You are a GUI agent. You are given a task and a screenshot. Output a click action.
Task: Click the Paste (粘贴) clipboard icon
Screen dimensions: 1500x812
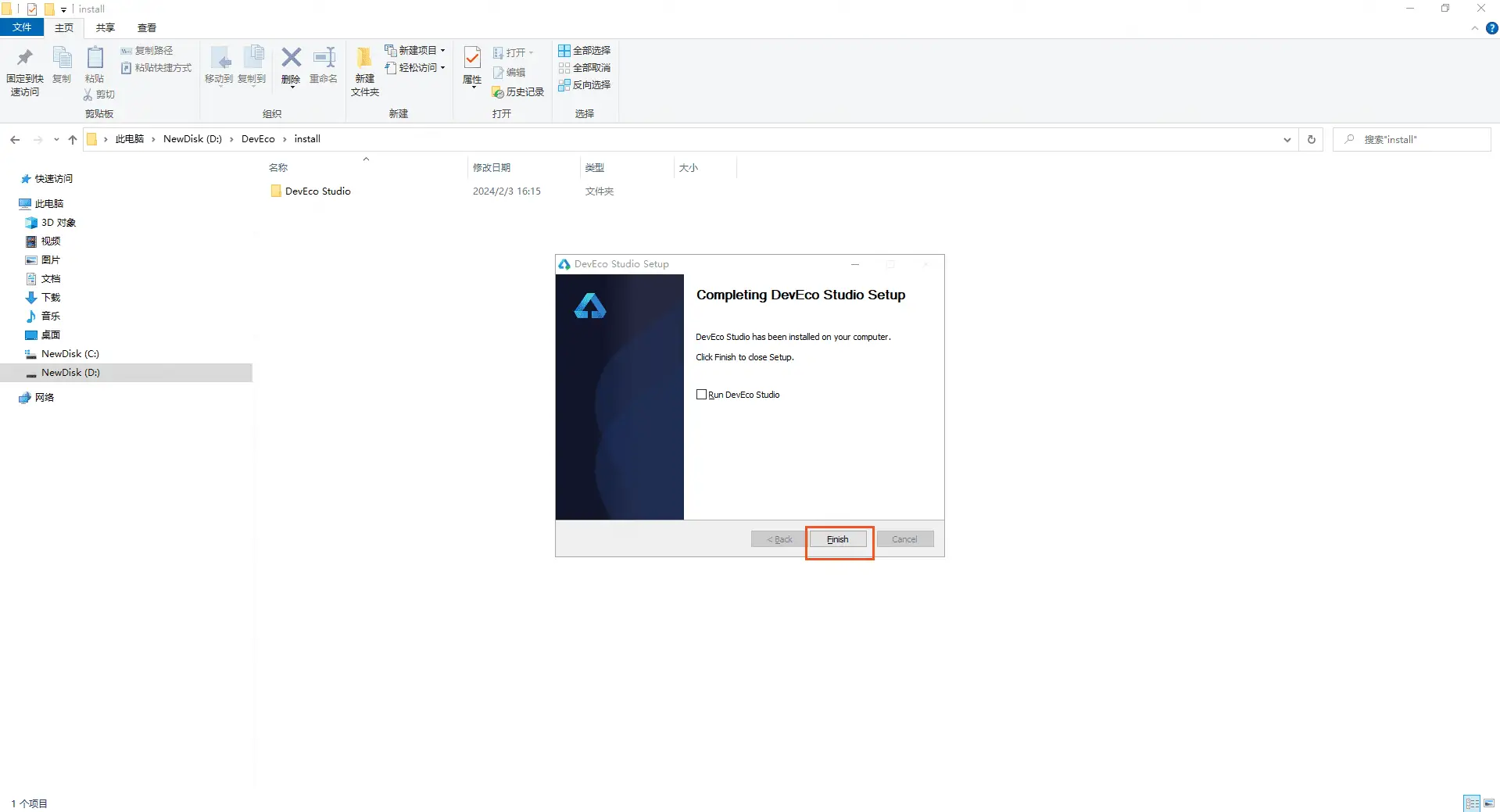tap(95, 61)
